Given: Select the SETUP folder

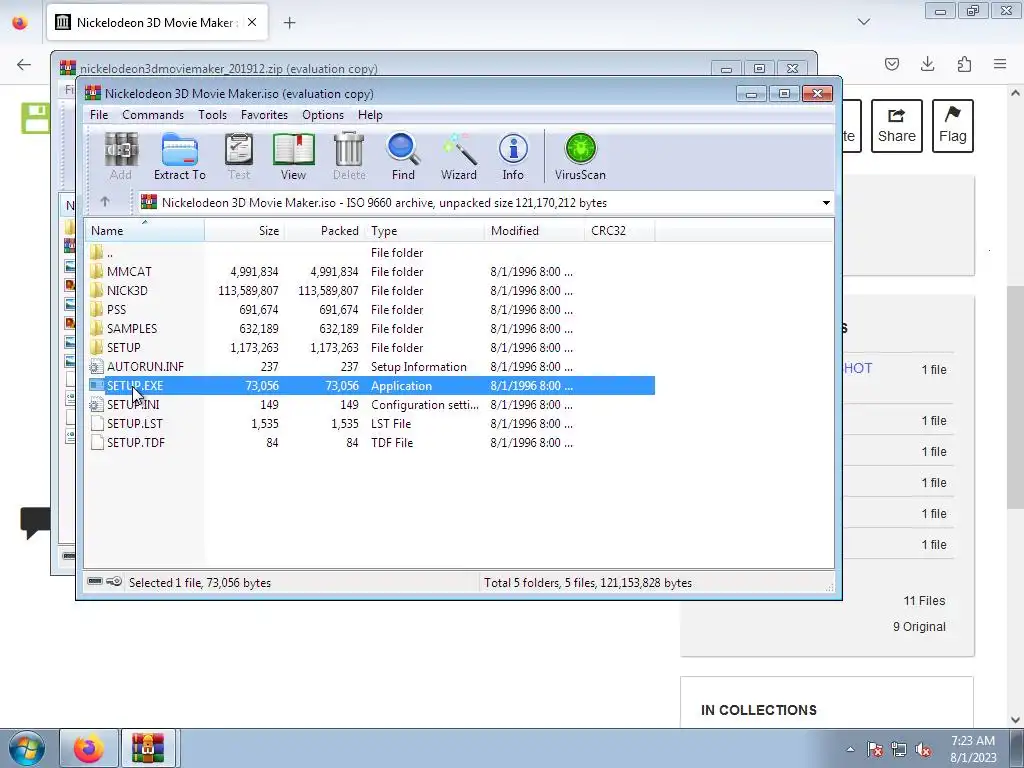Looking at the screenshot, I should pyautogui.click(x=370, y=347).
